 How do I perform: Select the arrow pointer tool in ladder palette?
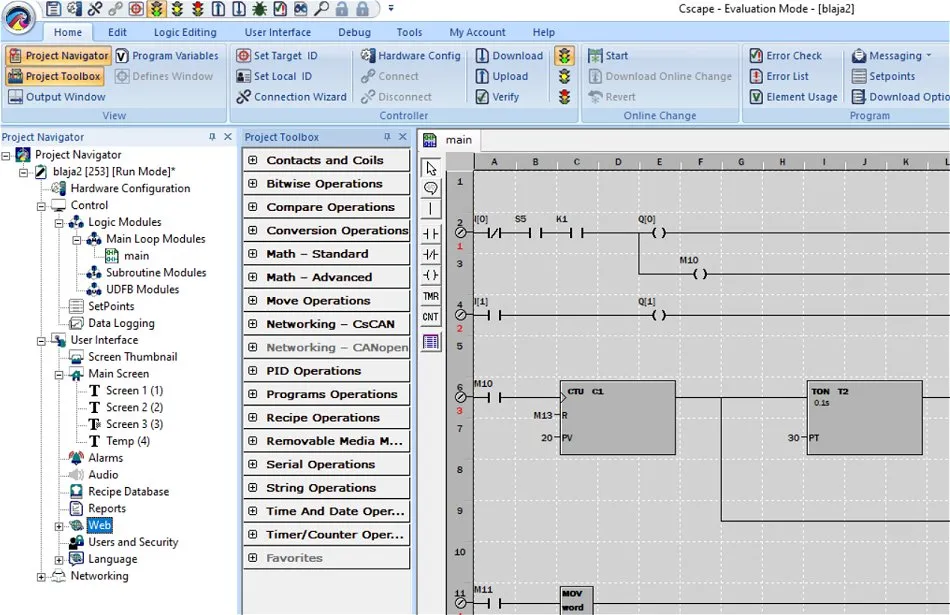click(431, 168)
